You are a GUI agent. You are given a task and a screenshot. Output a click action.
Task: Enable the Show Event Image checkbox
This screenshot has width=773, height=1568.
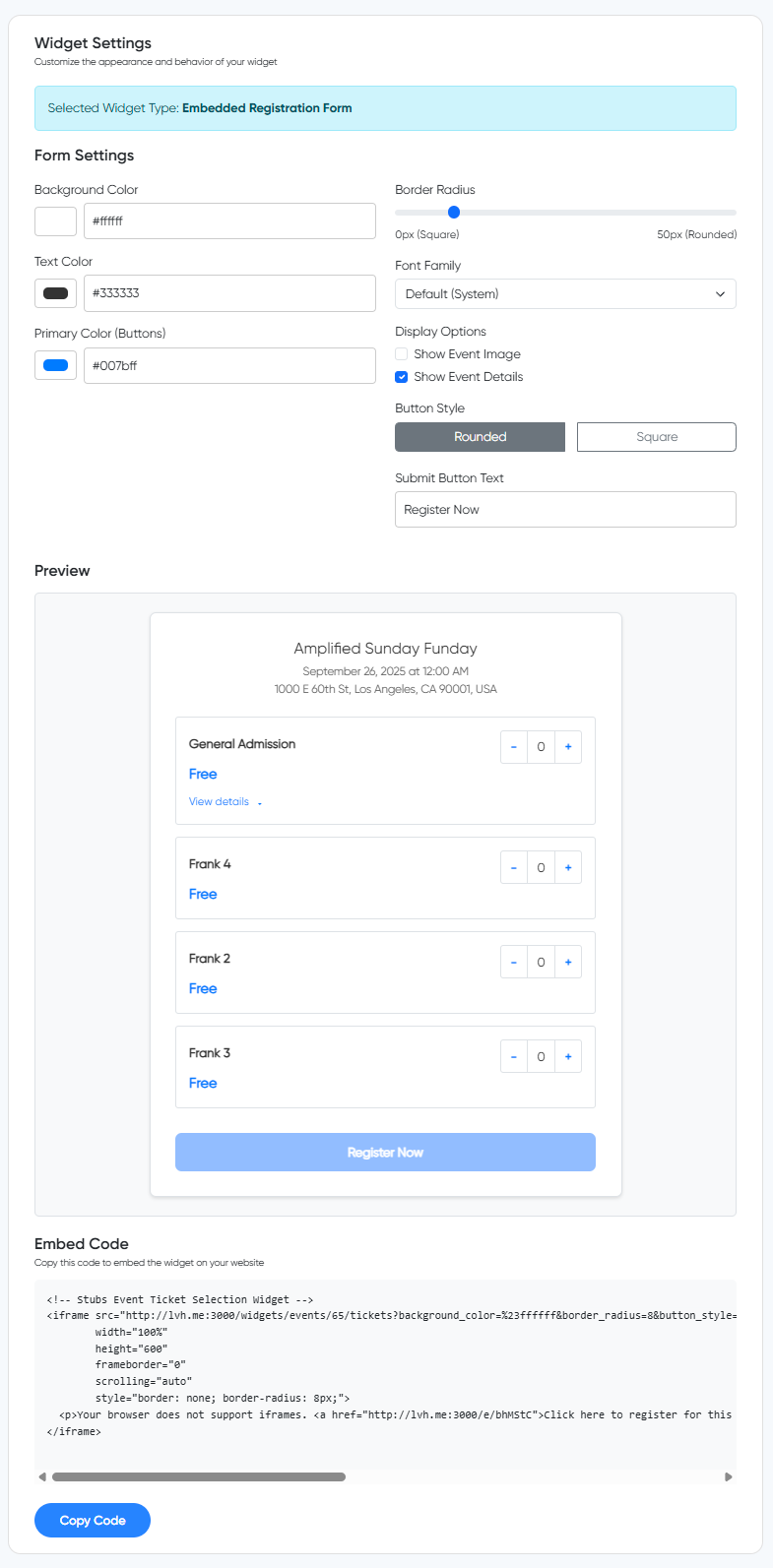[402, 353]
